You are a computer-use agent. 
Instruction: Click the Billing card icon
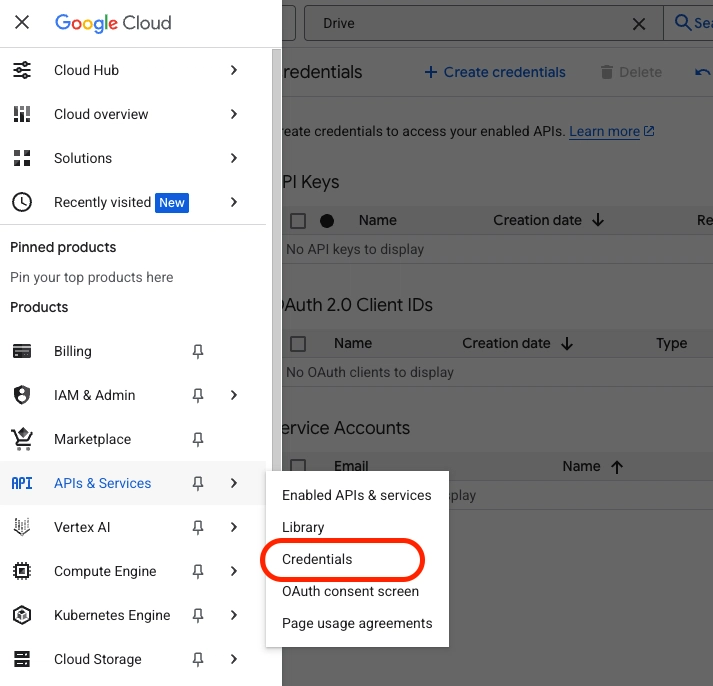point(22,351)
